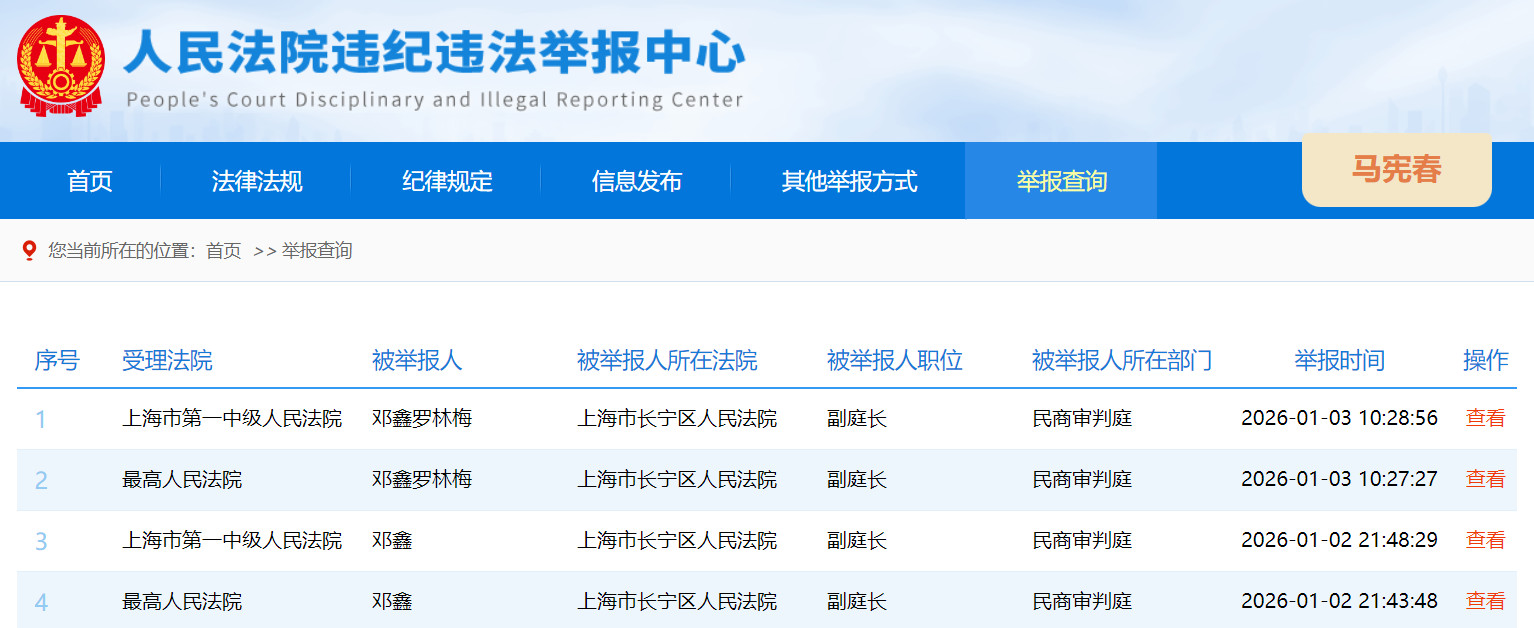Click the red location pin icon
The image size is (1534, 628).
pos(28,250)
